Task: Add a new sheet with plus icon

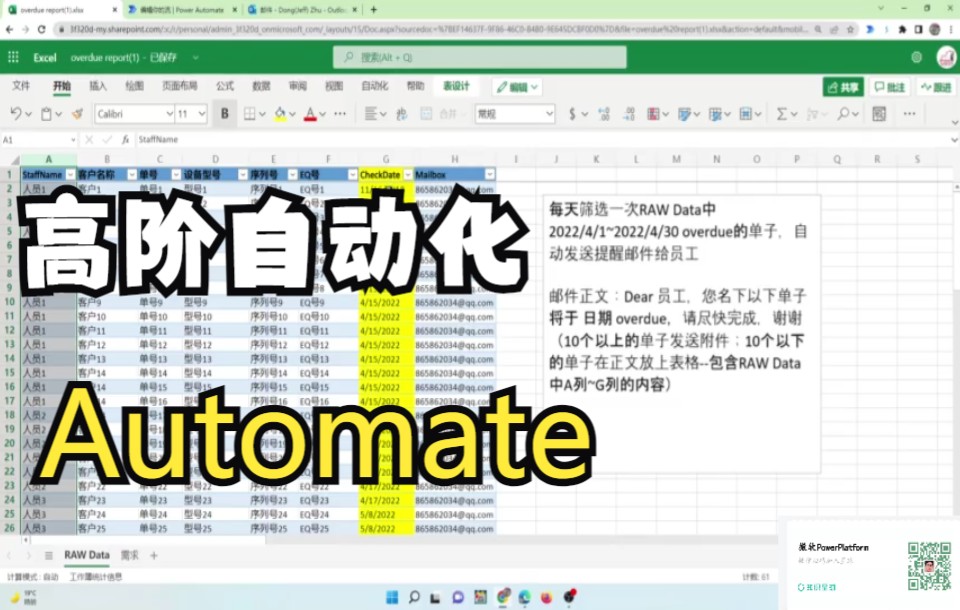Action: tap(154, 555)
